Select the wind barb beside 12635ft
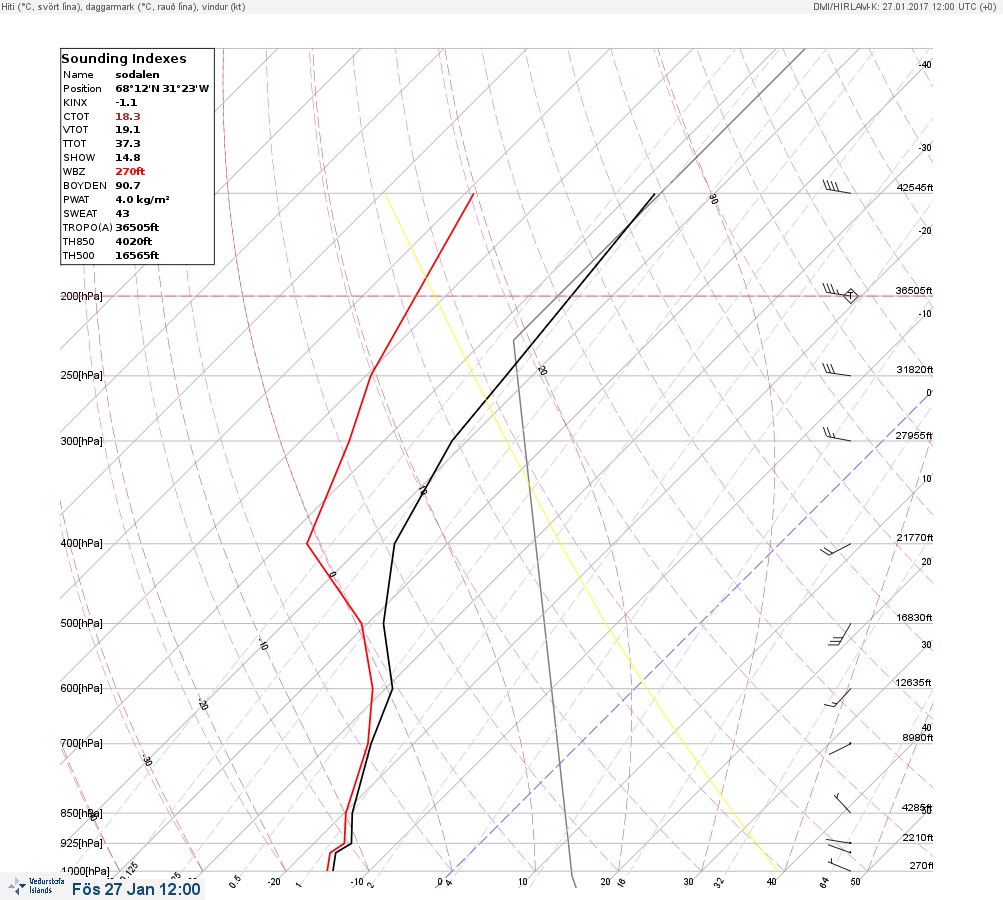1003x900 pixels. [x=838, y=698]
